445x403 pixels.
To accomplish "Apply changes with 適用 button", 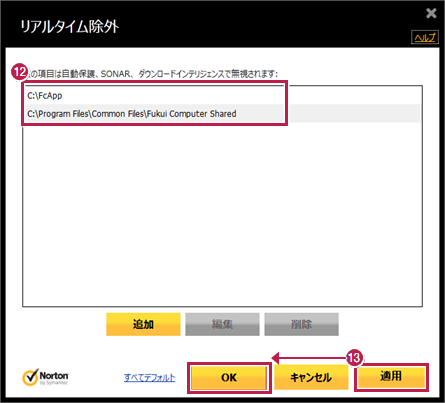I will click(x=391, y=377).
